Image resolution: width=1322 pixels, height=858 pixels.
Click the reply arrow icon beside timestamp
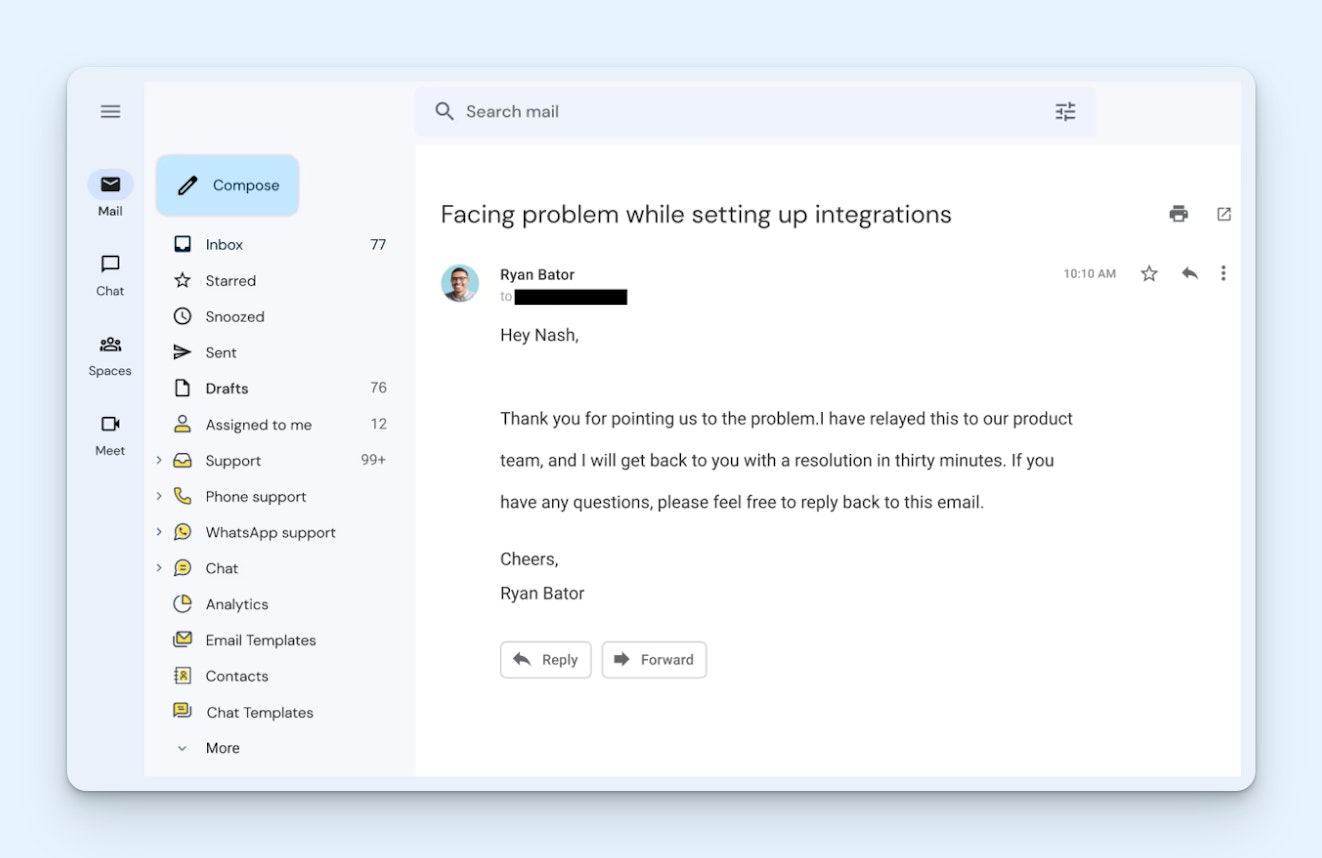(1189, 273)
